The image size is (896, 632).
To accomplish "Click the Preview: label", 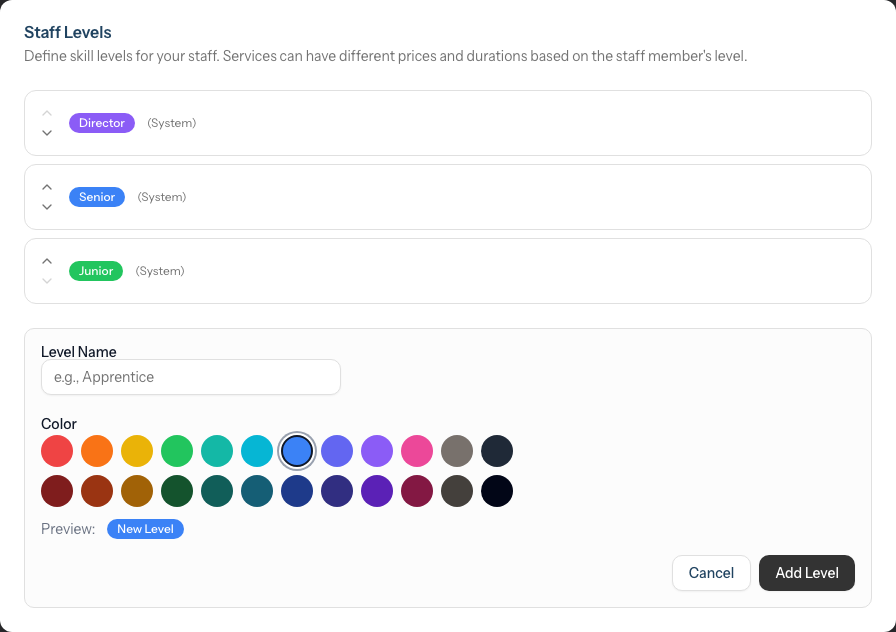I will pos(68,529).
